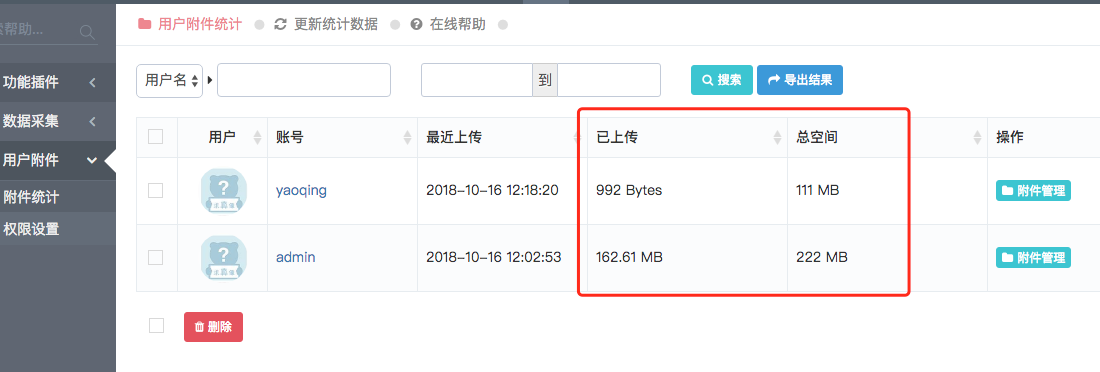This screenshot has width=1100, height=372.
Task: Collapse the 用户附件 sidebar menu
Action: pyautogui.click(x=58, y=161)
